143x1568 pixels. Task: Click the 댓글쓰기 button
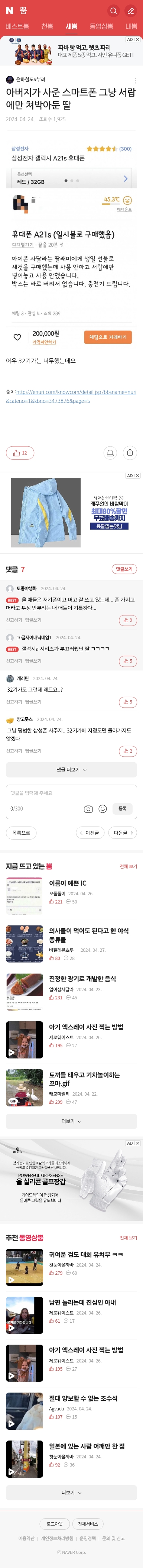tap(124, 569)
